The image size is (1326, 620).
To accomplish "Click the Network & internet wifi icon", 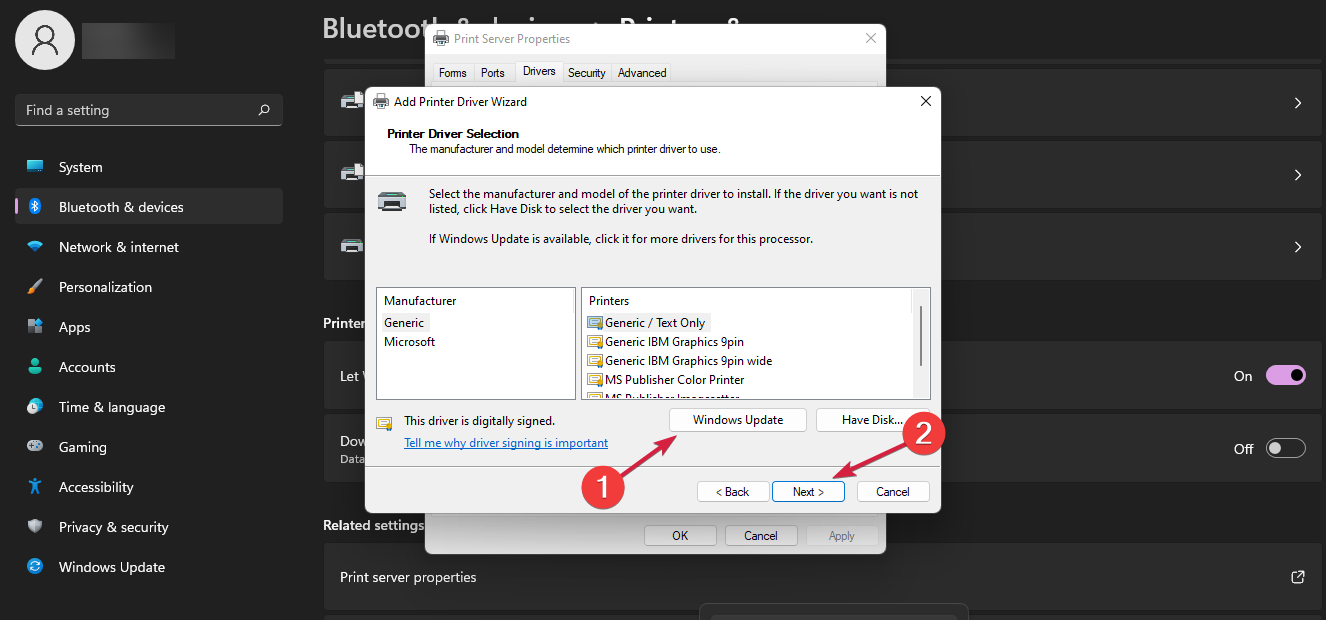I will 35,247.
